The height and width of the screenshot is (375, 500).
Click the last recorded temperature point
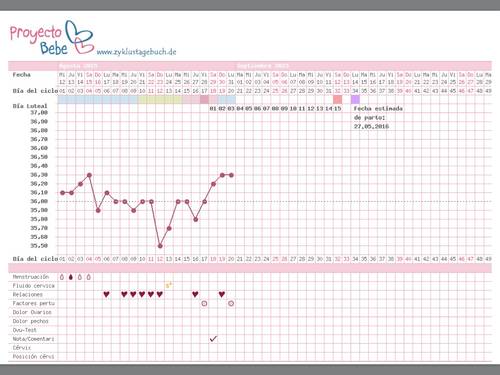[231, 175]
